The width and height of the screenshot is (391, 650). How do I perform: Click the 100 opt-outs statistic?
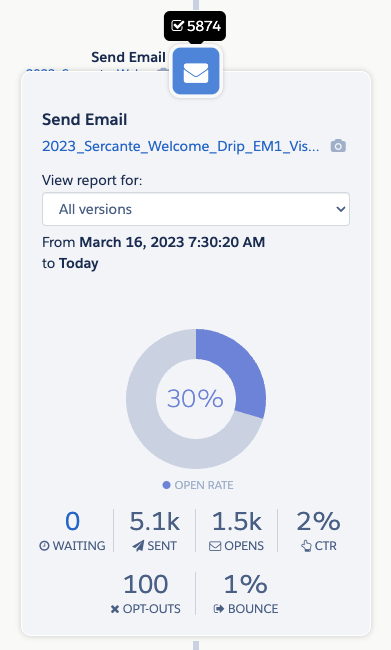tap(146, 585)
